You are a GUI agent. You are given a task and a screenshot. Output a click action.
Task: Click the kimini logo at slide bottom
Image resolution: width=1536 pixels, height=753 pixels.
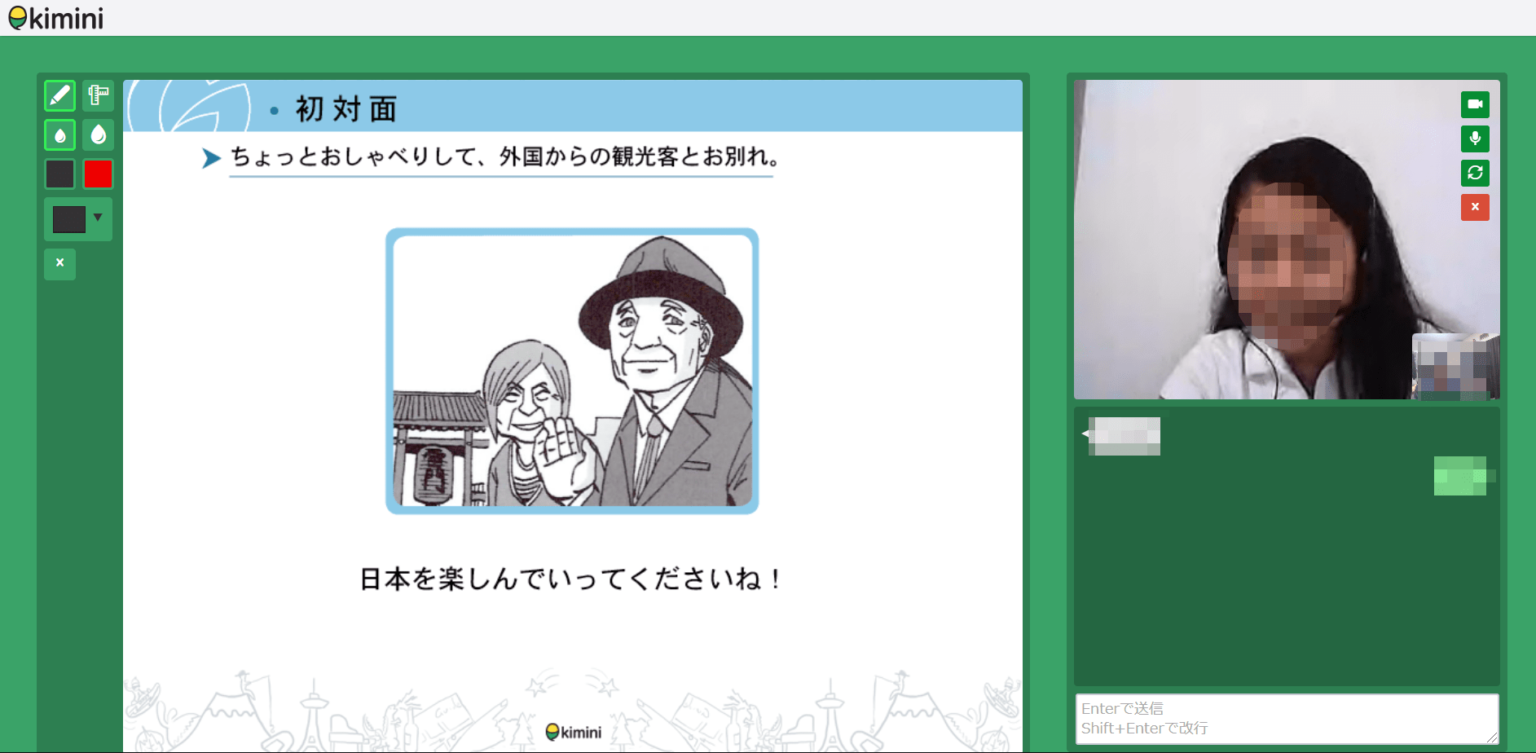[x=573, y=732]
